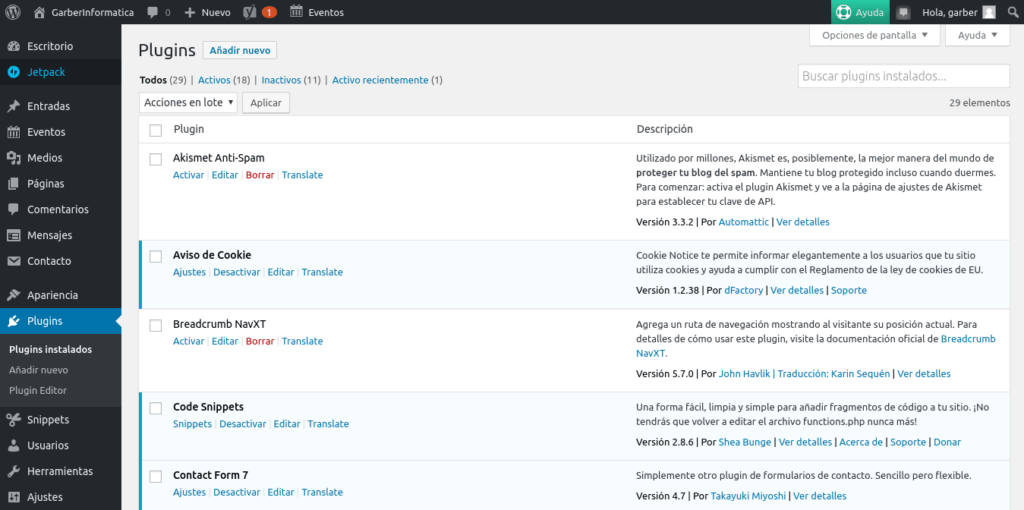The image size is (1024, 510).
Task: Click the Añadir nuevo button beside Plugins title
Action: (240, 50)
